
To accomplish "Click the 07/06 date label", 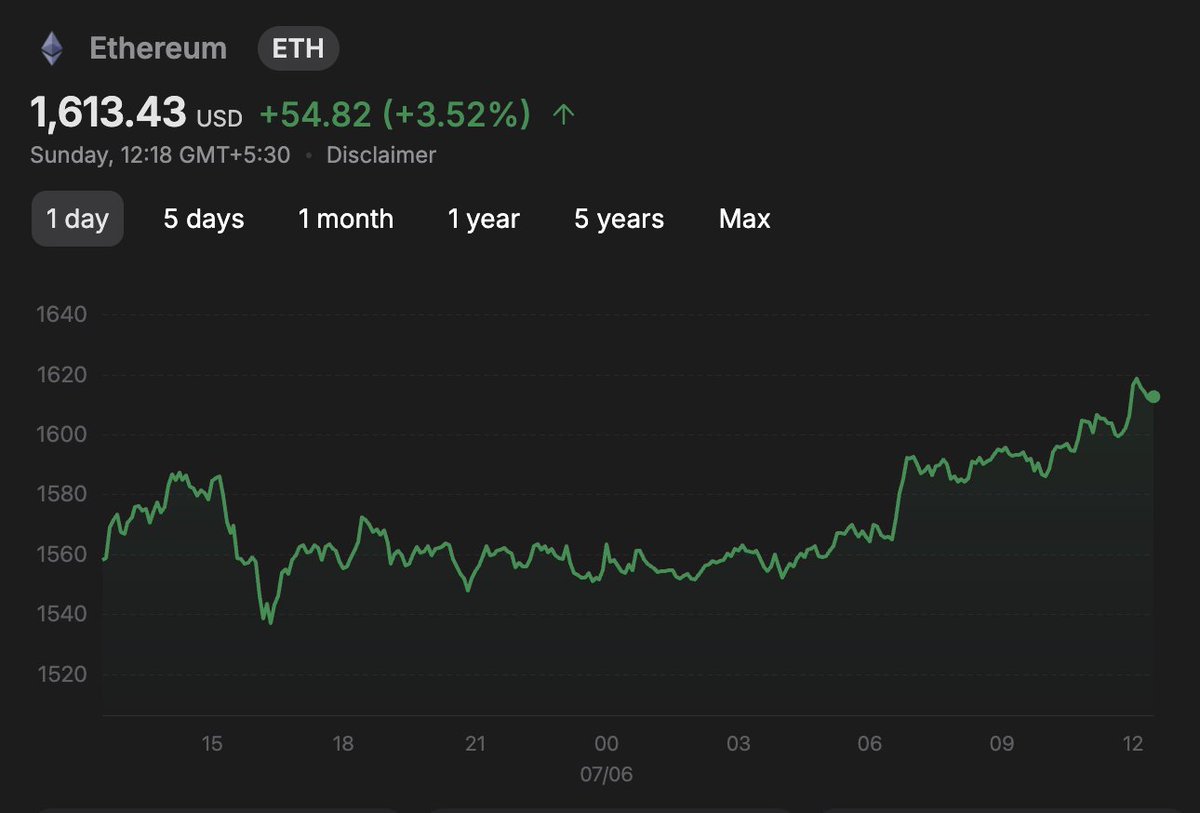I will 606,774.
